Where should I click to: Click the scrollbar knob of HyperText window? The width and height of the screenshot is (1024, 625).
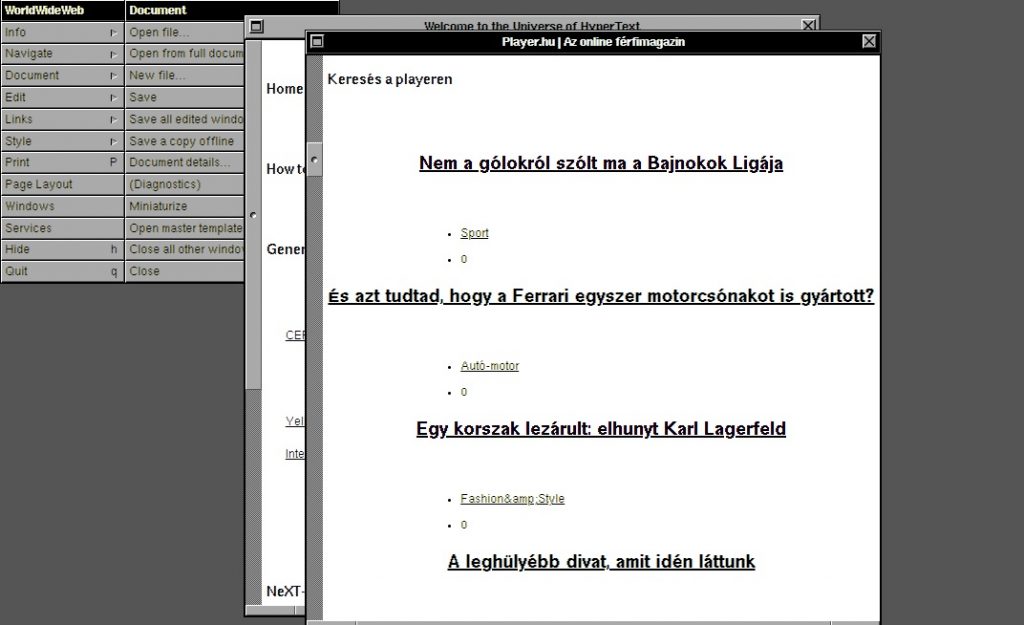click(x=253, y=215)
